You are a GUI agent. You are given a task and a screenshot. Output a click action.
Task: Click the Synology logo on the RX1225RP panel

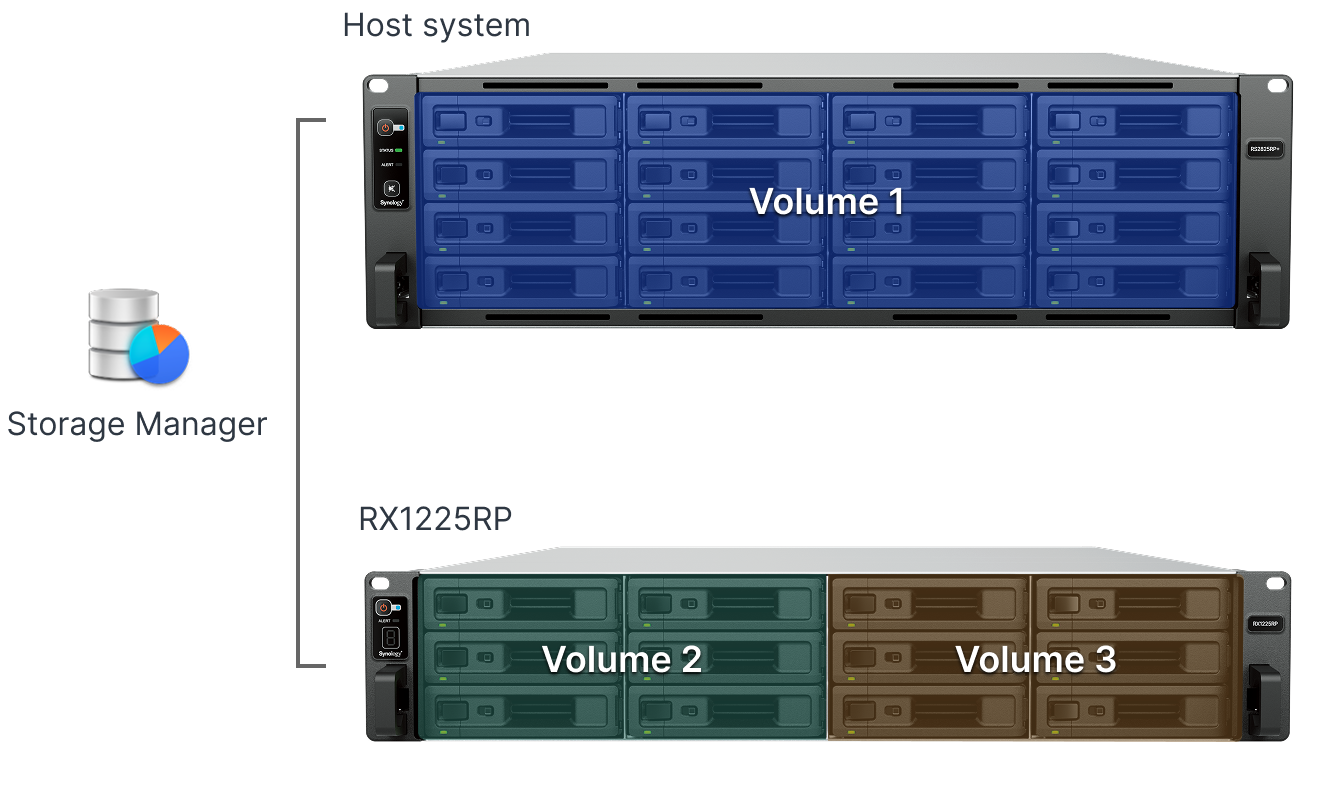pyautogui.click(x=390, y=655)
